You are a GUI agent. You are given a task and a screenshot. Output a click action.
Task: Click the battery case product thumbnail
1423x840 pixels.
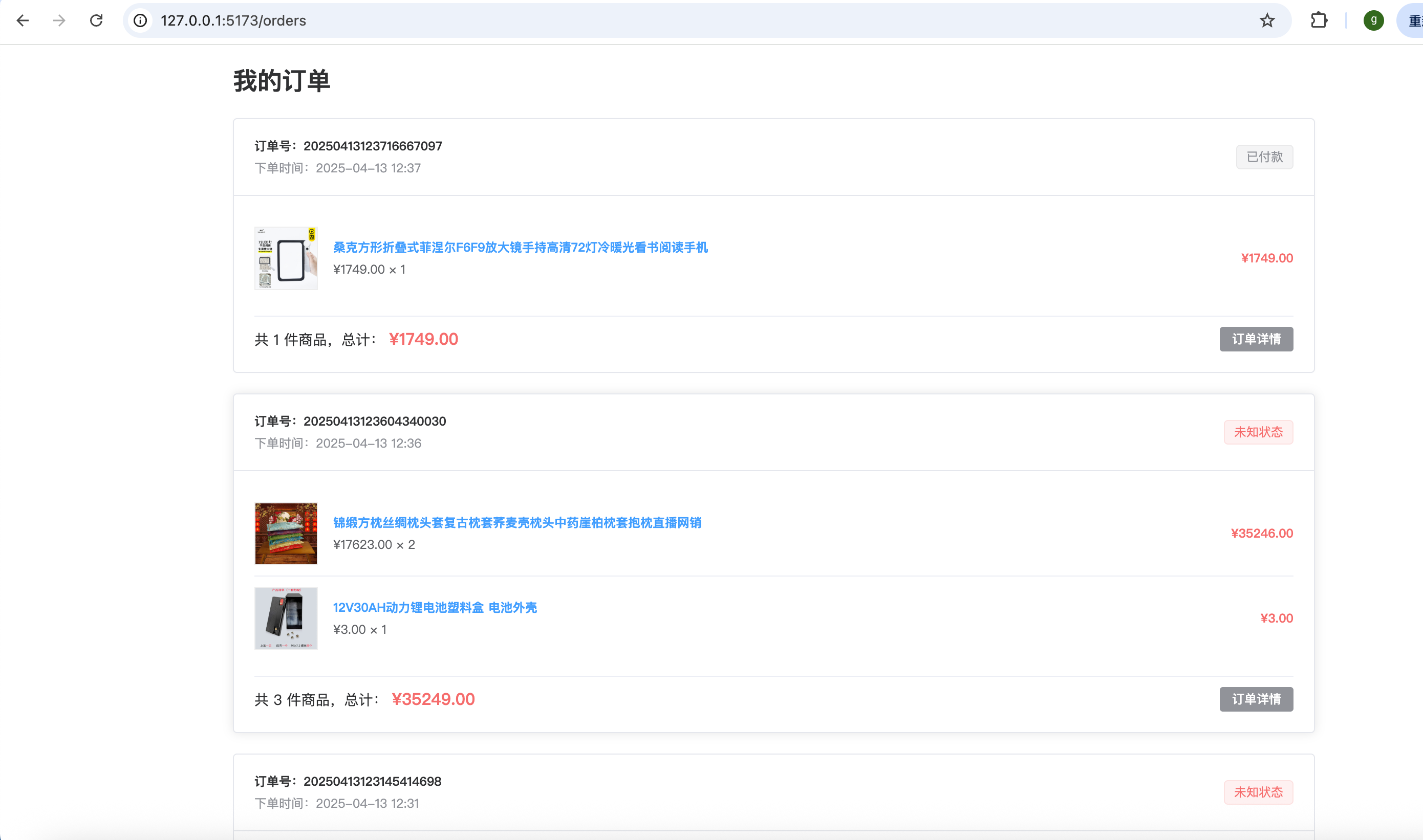click(286, 618)
